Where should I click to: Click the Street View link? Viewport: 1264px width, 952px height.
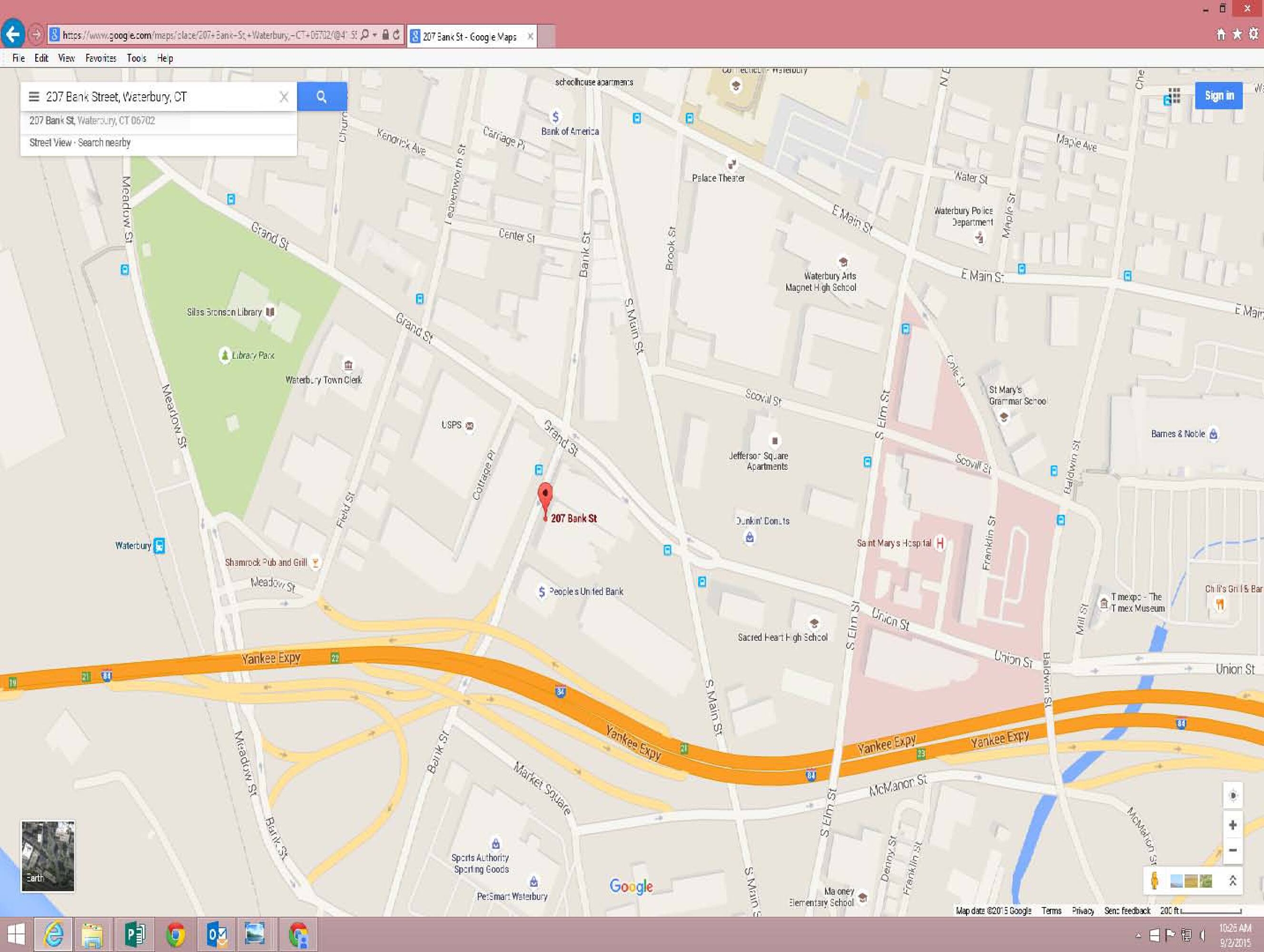[x=50, y=143]
